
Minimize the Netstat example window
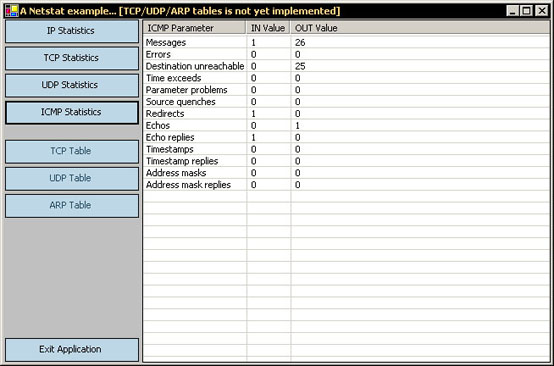click(x=512, y=11)
